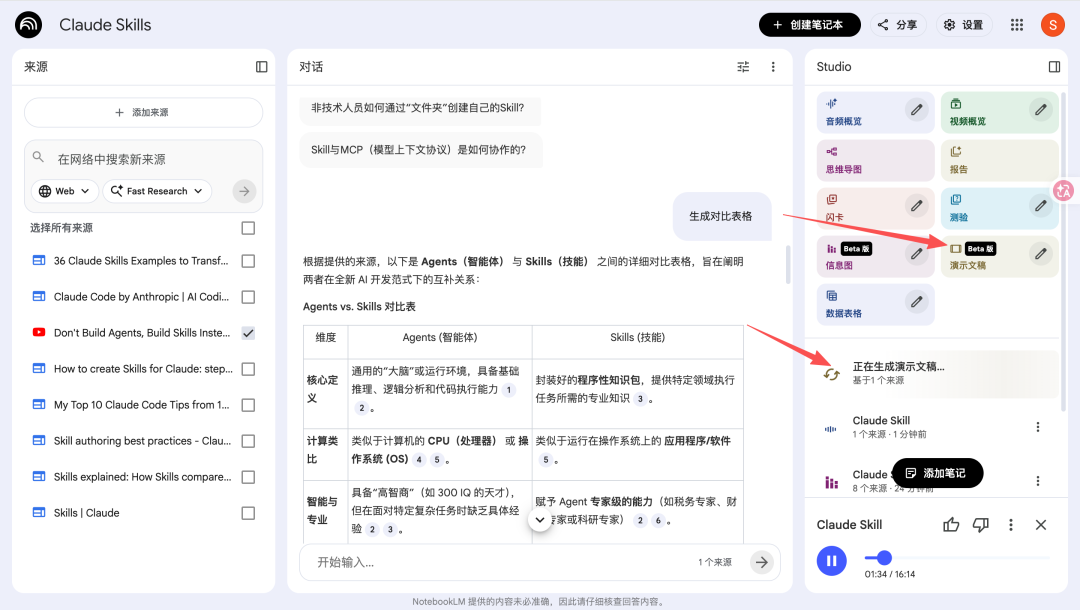Viewport: 1080px width, 610px height.
Task: Check the Skills | Claude source
Action: 248,513
